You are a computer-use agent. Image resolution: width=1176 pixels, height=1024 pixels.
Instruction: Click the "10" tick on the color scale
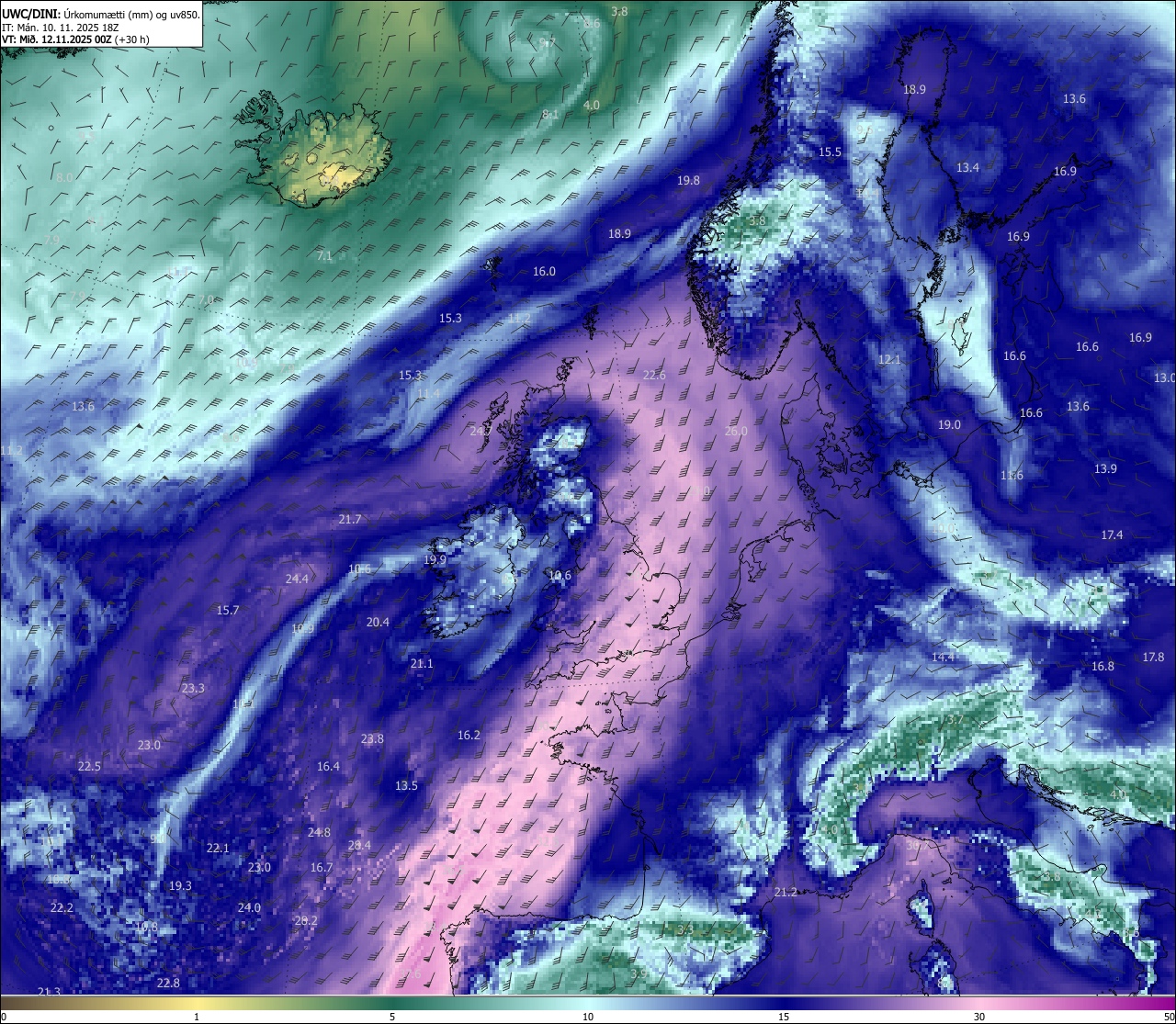[x=588, y=1017]
